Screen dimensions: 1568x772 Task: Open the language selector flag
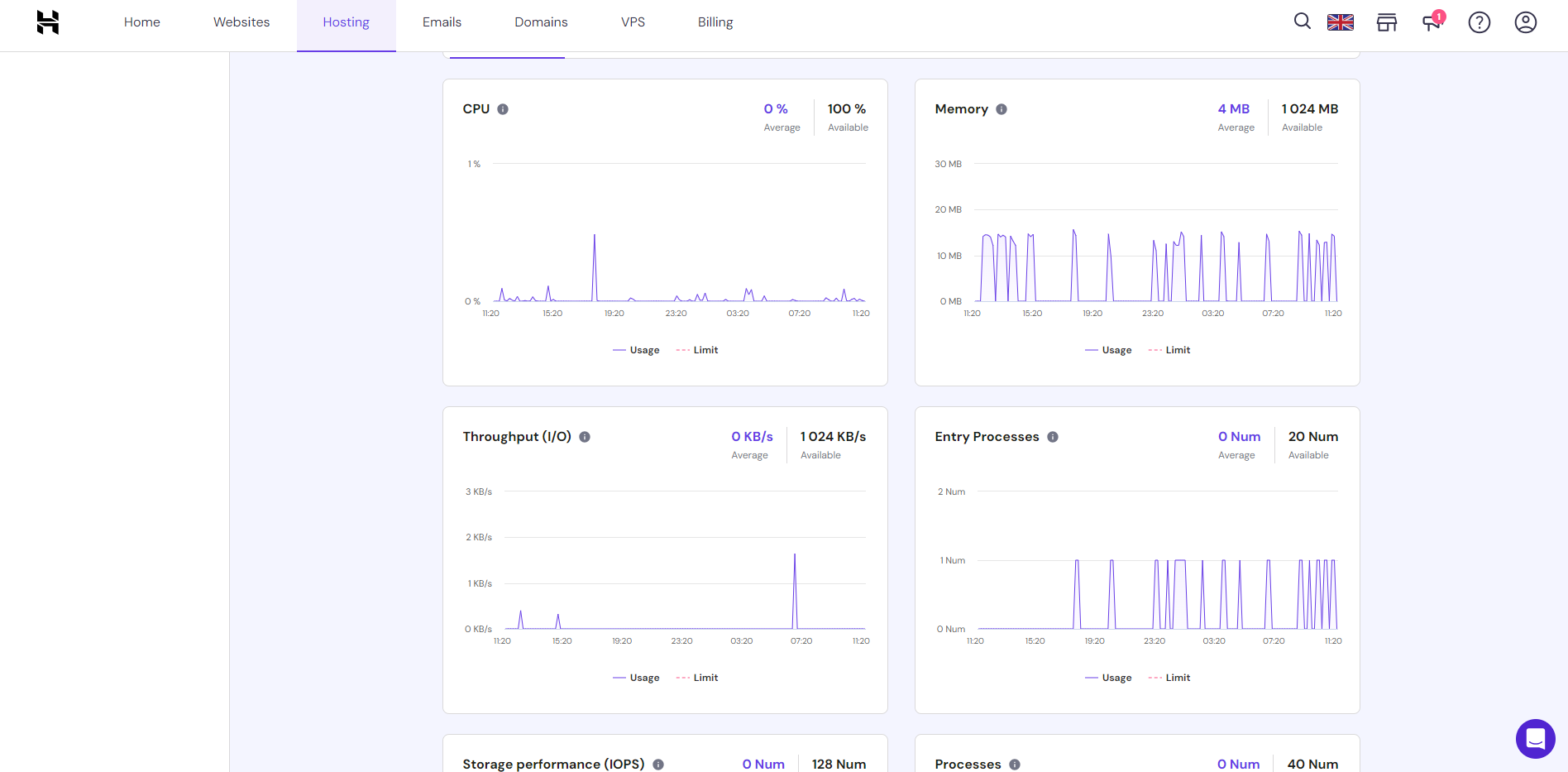click(x=1341, y=22)
